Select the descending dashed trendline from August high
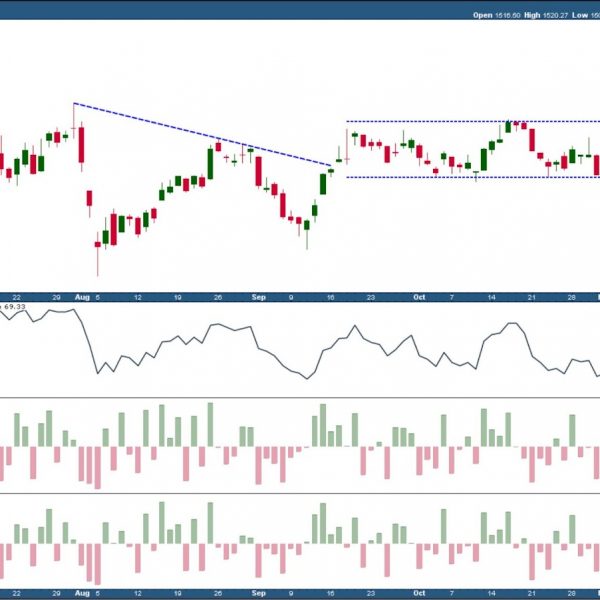600x600 pixels. coord(202,134)
